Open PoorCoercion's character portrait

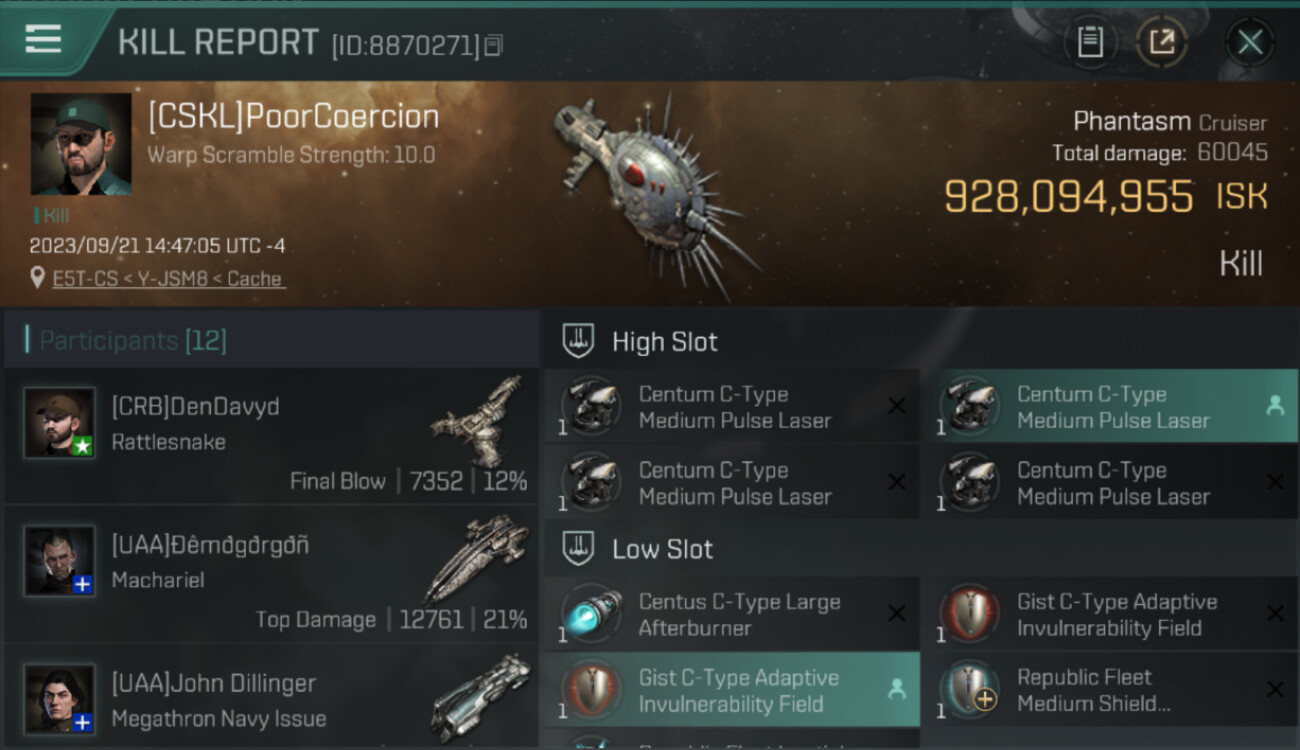point(81,144)
